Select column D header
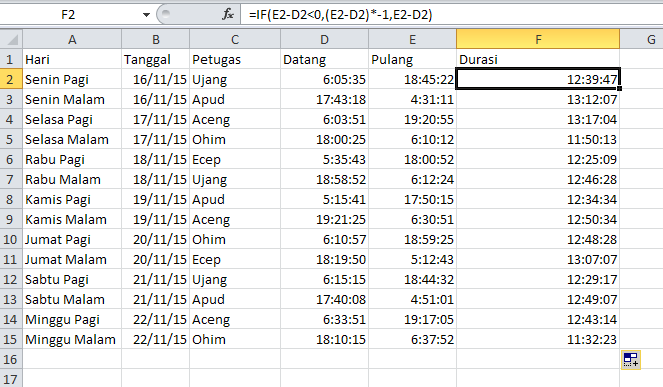Image resolution: width=663 pixels, height=387 pixels. click(x=324, y=39)
